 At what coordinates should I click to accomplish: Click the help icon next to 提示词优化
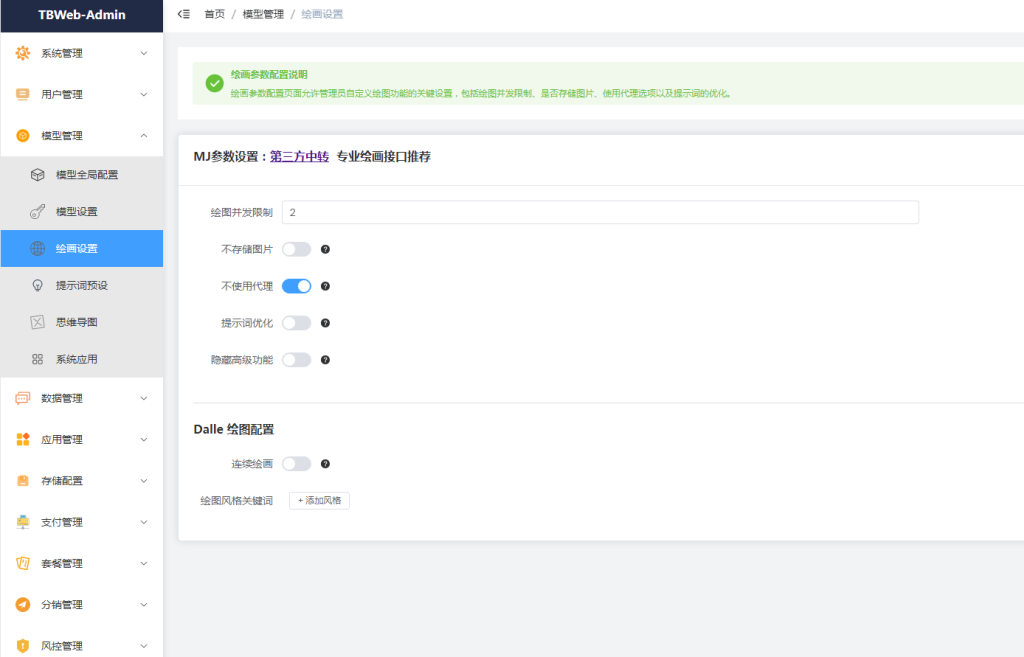(325, 323)
